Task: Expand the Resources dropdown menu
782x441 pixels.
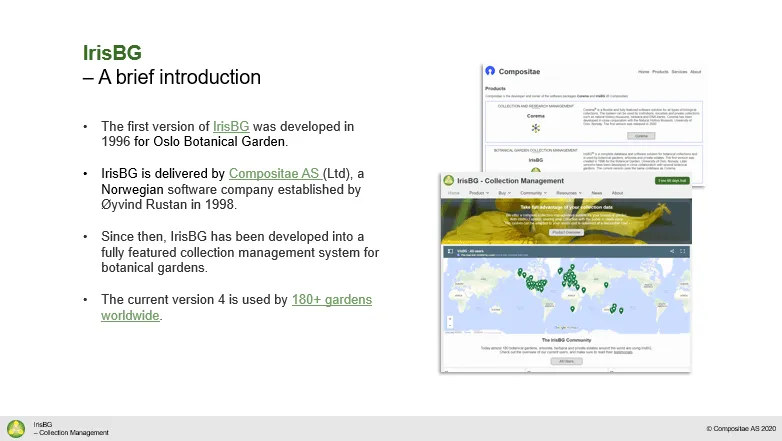Action: click(569, 193)
